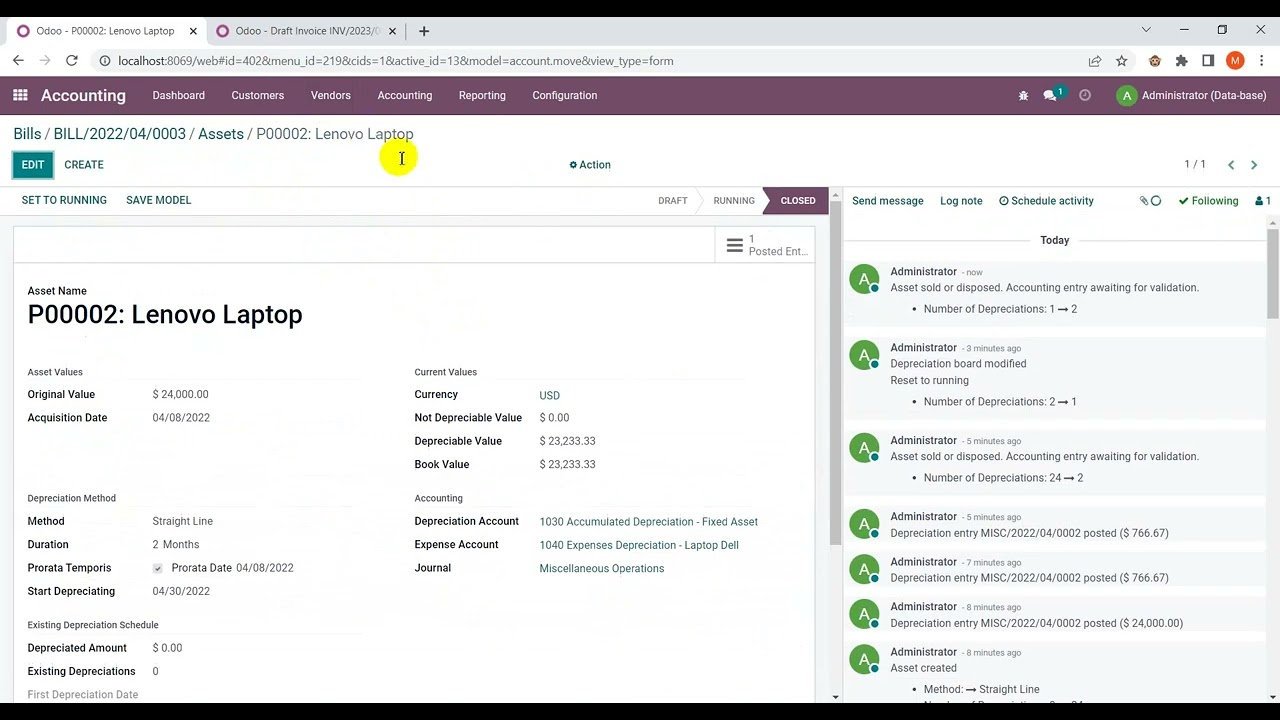
Task: Close the Lenovo Laptop browser tab
Action: 193,31
